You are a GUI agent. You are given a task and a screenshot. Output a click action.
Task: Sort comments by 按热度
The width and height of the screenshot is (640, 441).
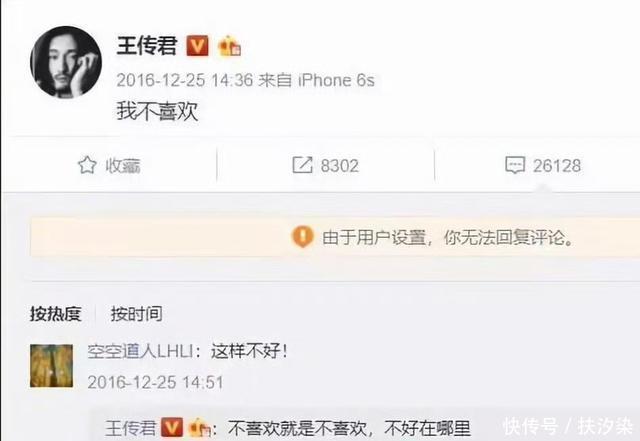tap(56, 314)
